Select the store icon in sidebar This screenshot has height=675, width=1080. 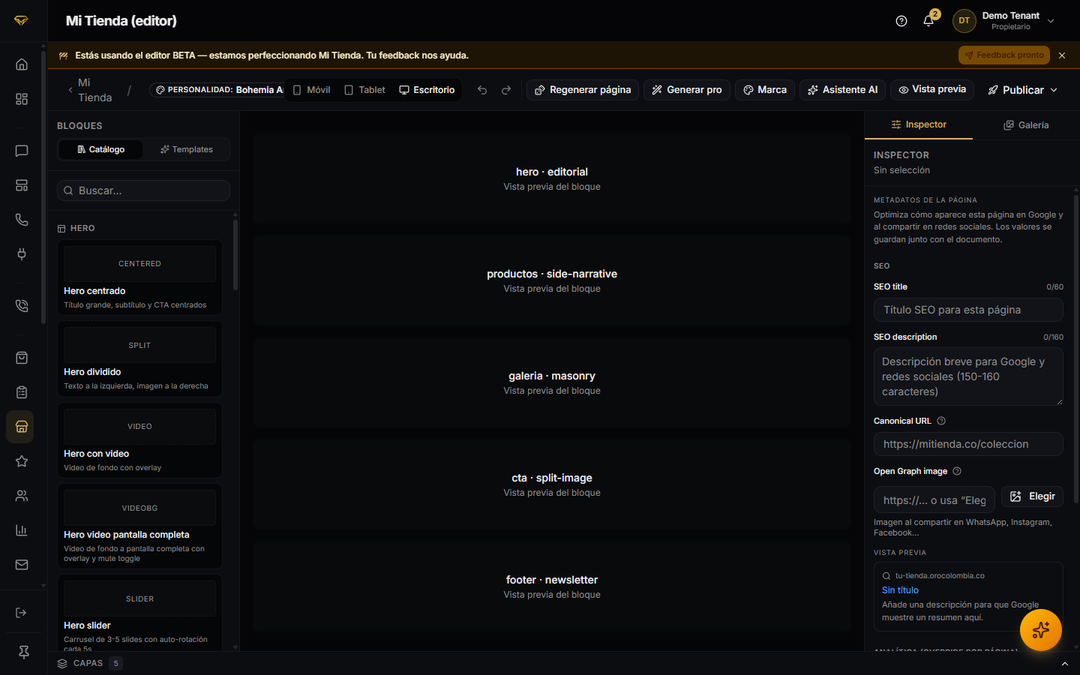(21, 427)
